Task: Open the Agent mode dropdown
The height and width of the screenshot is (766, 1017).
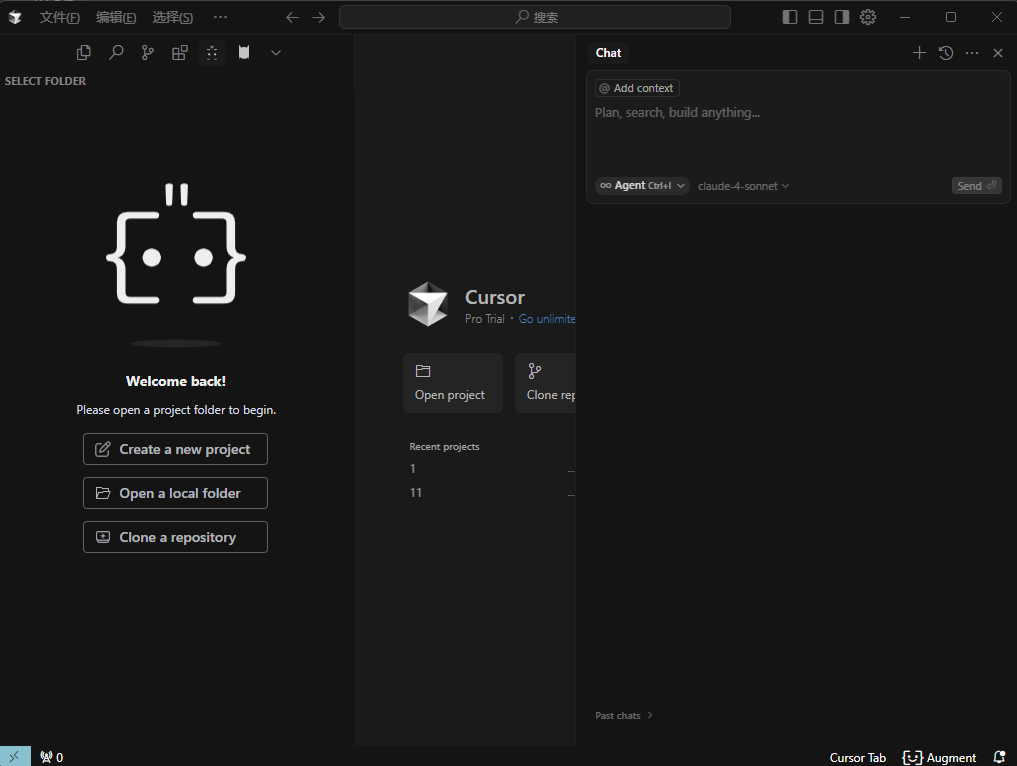Action: click(642, 186)
